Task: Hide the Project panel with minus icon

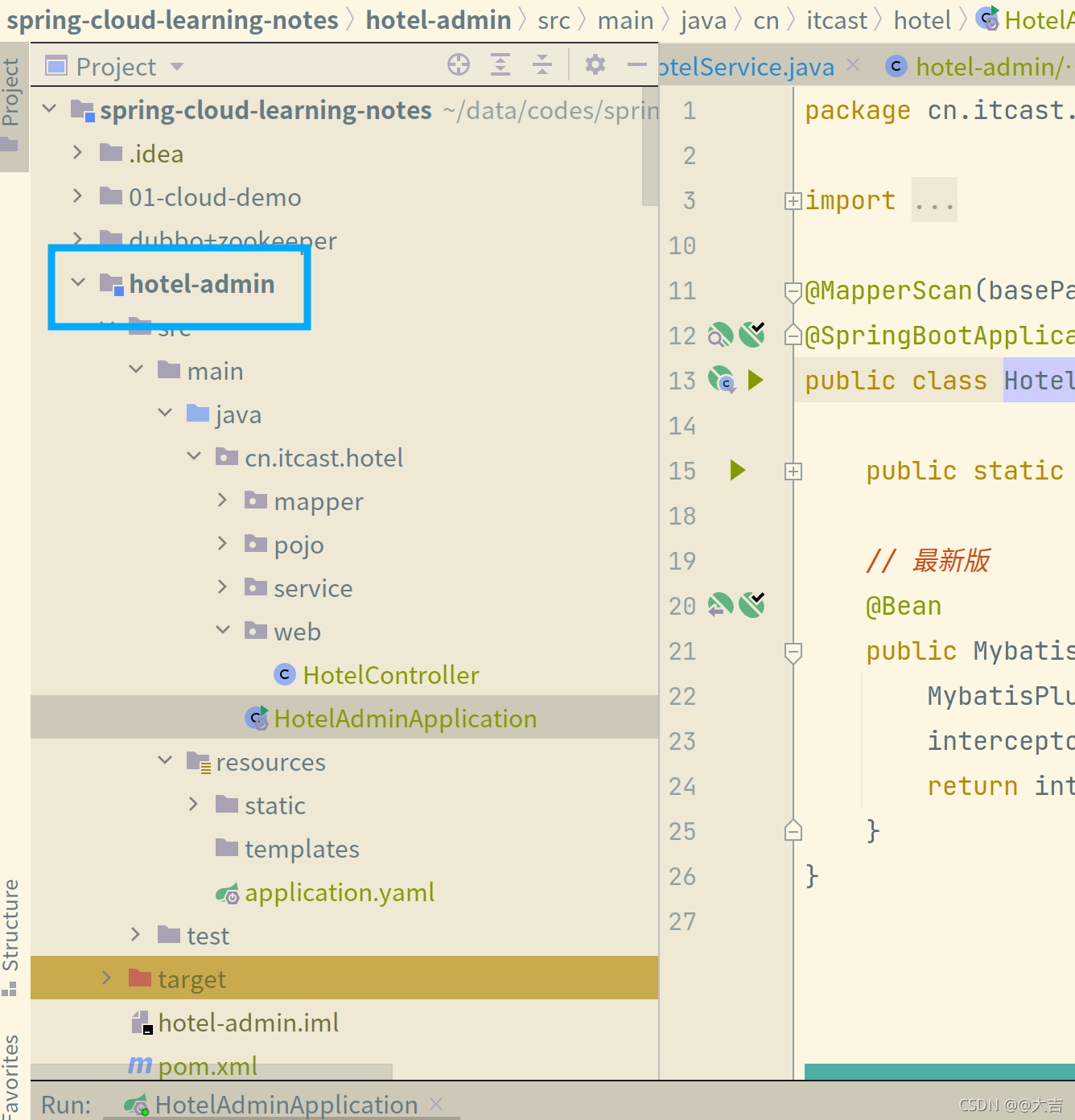Action: (x=637, y=64)
